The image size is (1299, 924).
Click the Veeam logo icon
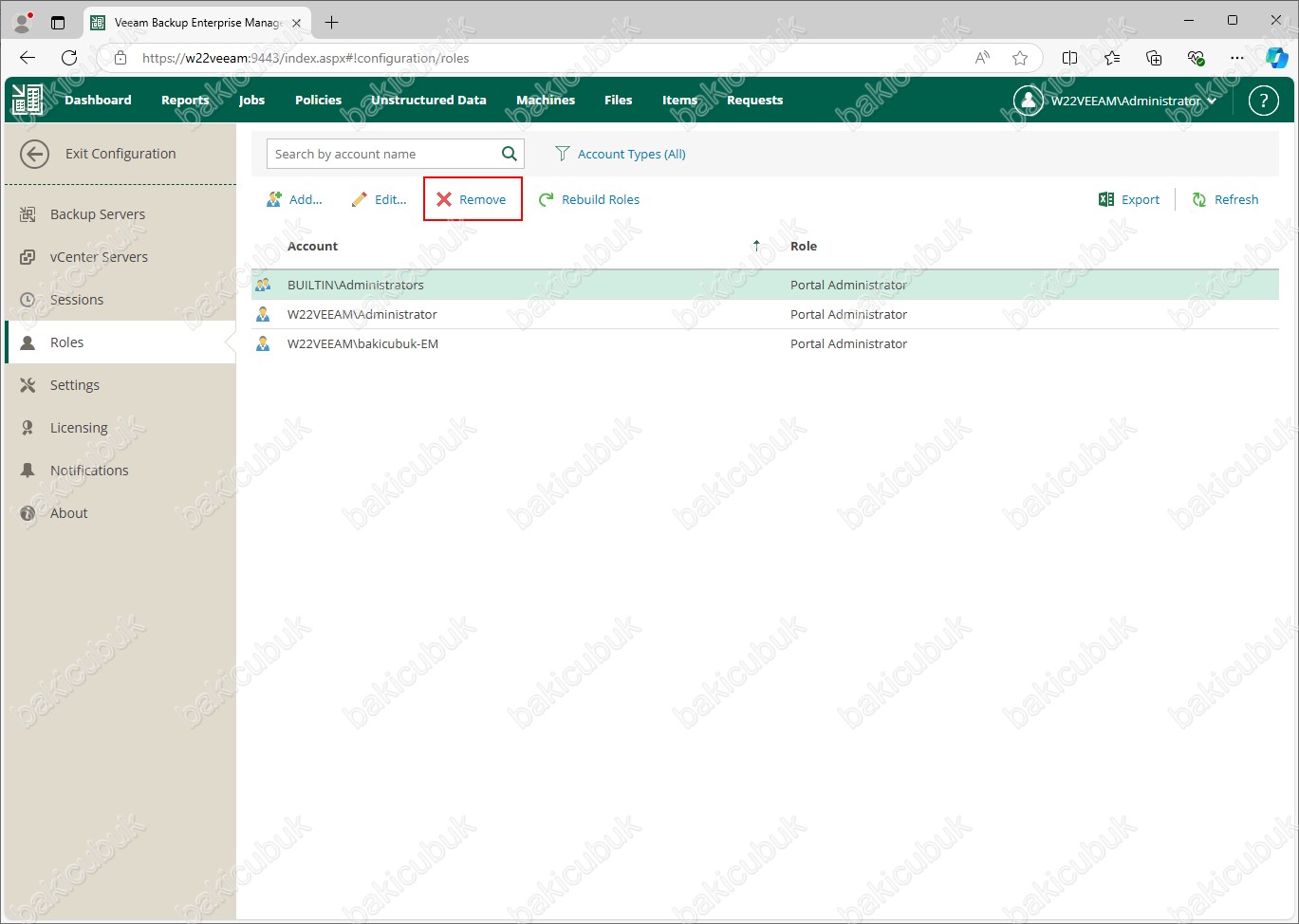tap(27, 100)
